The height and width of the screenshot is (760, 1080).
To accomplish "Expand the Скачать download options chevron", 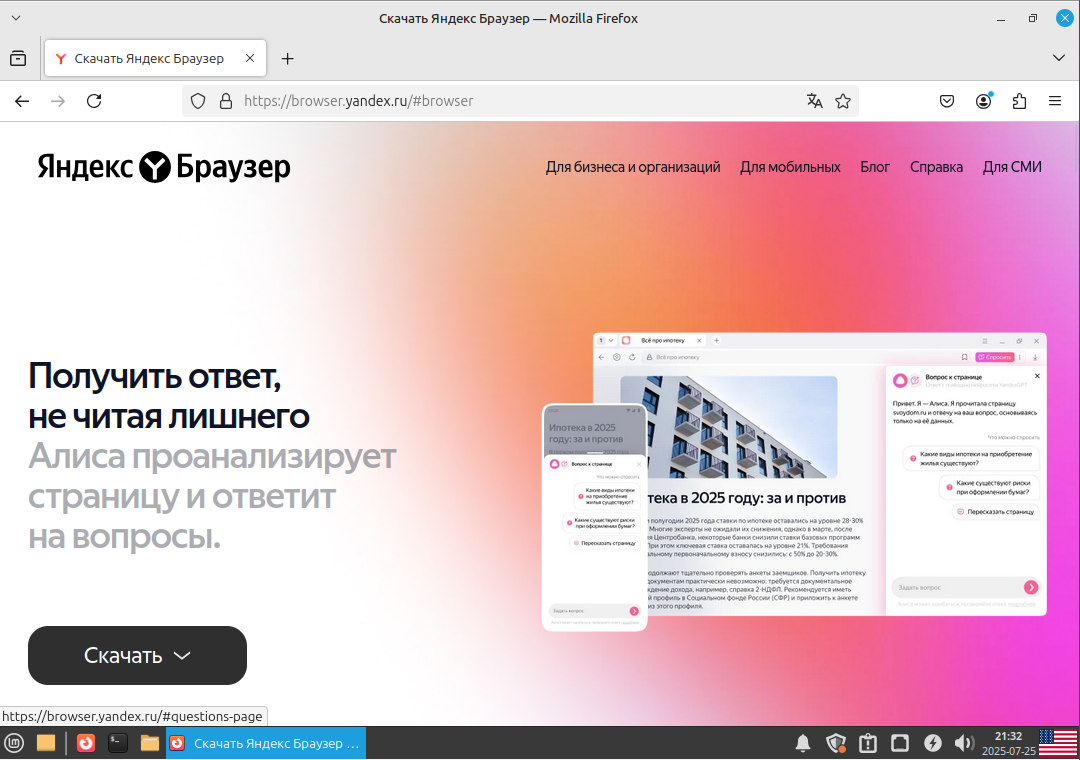I will (181, 655).
